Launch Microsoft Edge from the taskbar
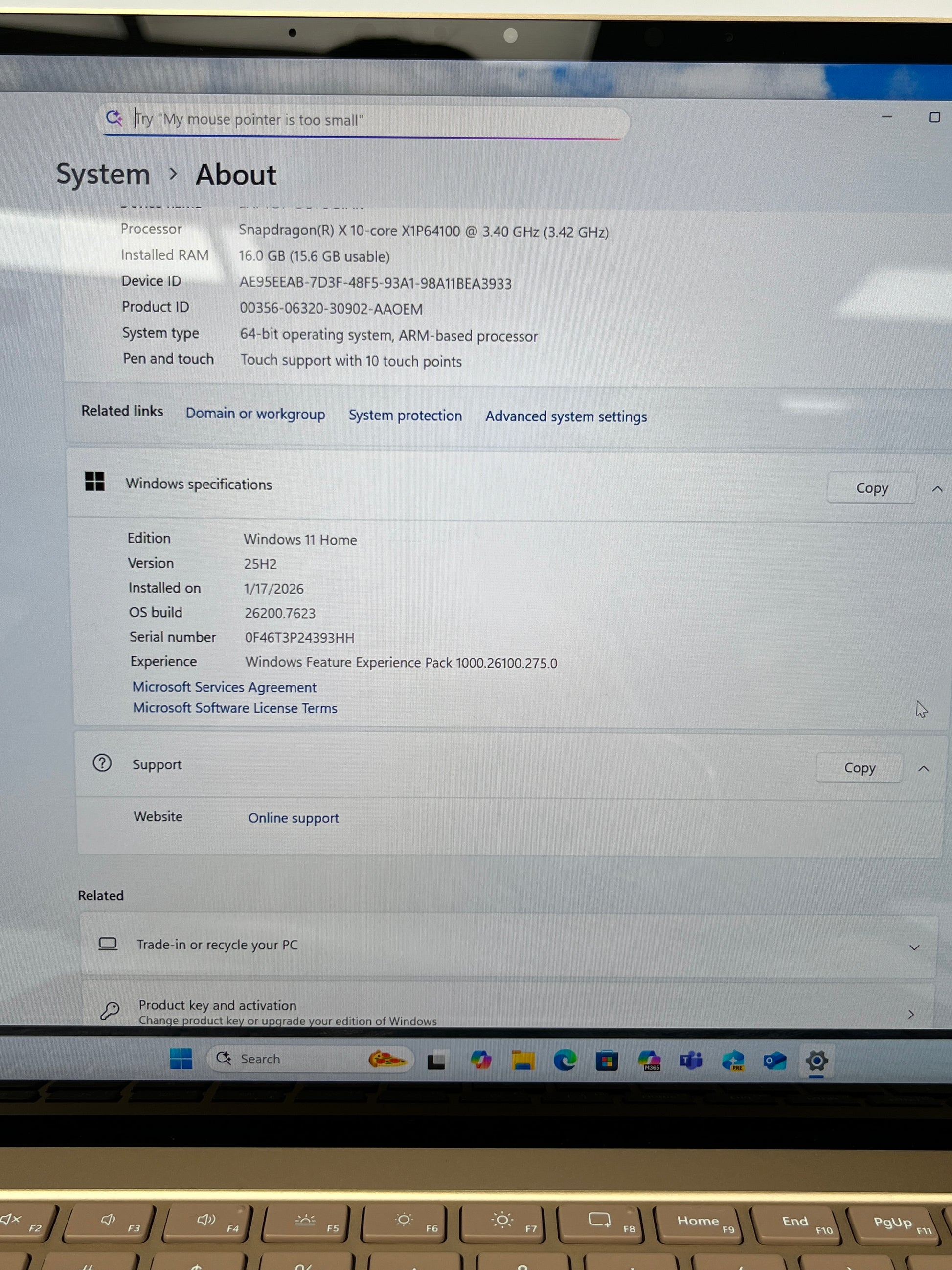This screenshot has width=952, height=1270. pos(565,1060)
